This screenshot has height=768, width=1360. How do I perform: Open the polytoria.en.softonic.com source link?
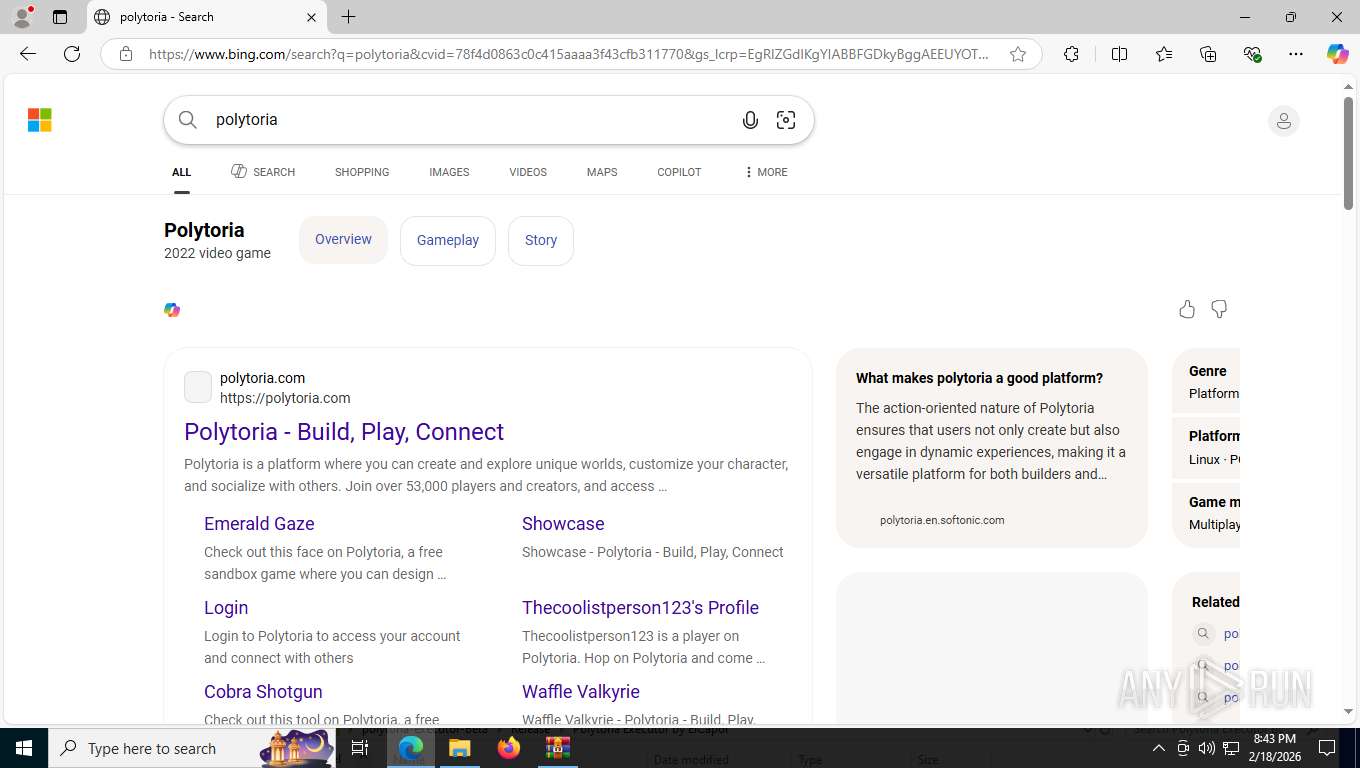942,520
